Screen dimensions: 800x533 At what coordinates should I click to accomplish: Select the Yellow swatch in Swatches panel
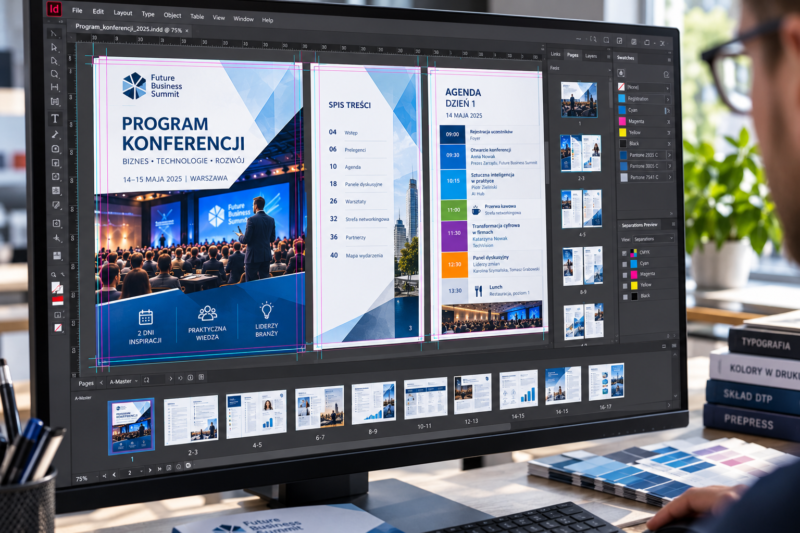[645, 133]
